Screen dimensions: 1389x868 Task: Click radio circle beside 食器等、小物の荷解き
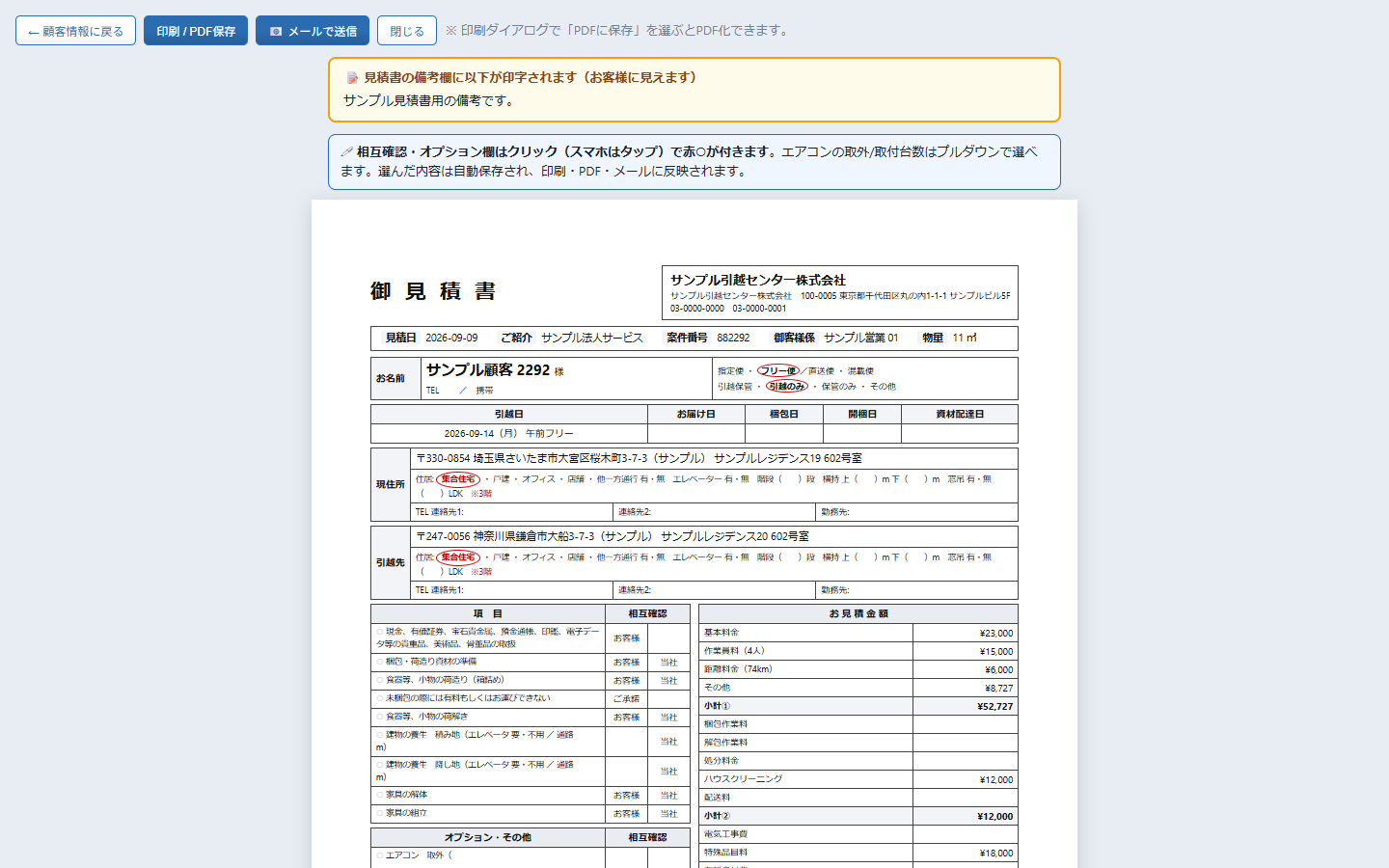(380, 717)
